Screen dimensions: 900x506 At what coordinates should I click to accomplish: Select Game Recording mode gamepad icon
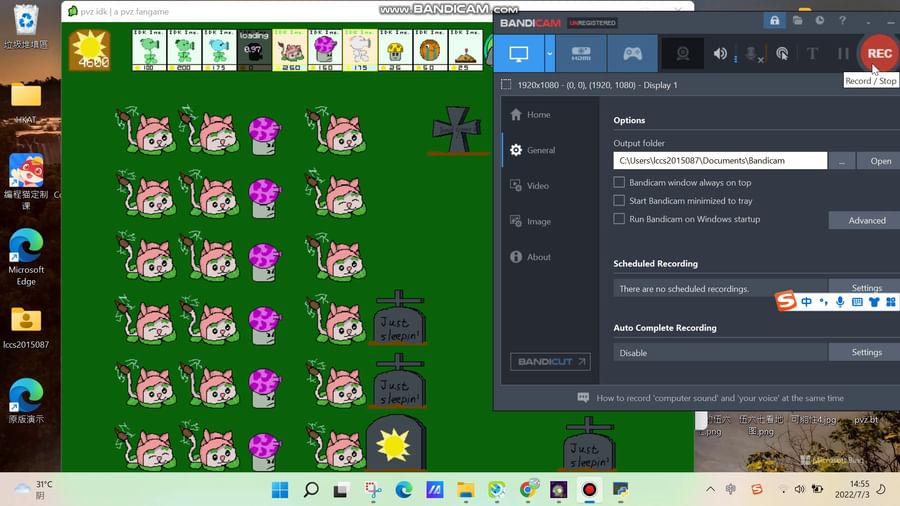click(633, 54)
